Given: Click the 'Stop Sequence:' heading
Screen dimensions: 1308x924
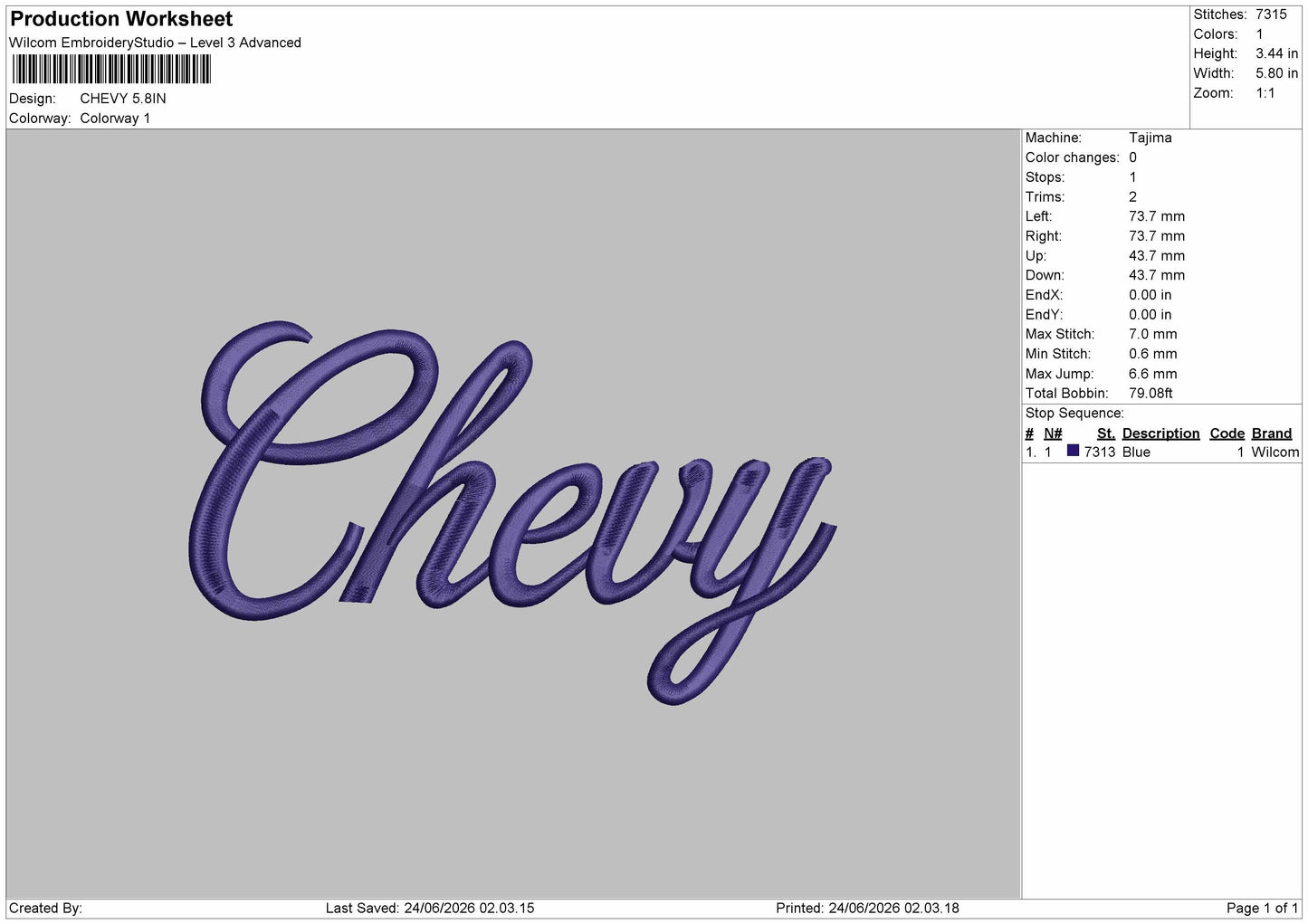Looking at the screenshot, I should pos(1074,414).
